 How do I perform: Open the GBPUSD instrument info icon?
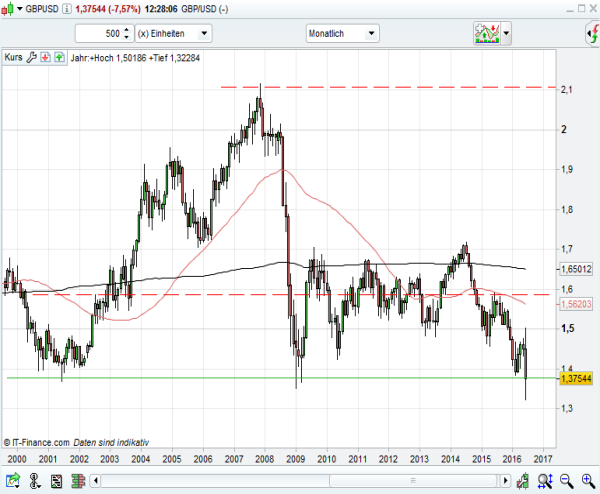tap(67, 9)
